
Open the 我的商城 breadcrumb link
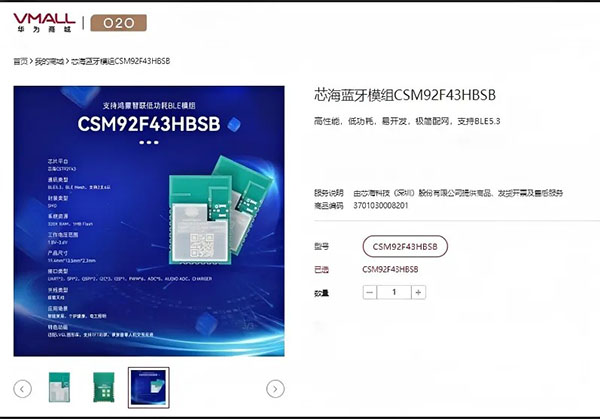(x=49, y=61)
